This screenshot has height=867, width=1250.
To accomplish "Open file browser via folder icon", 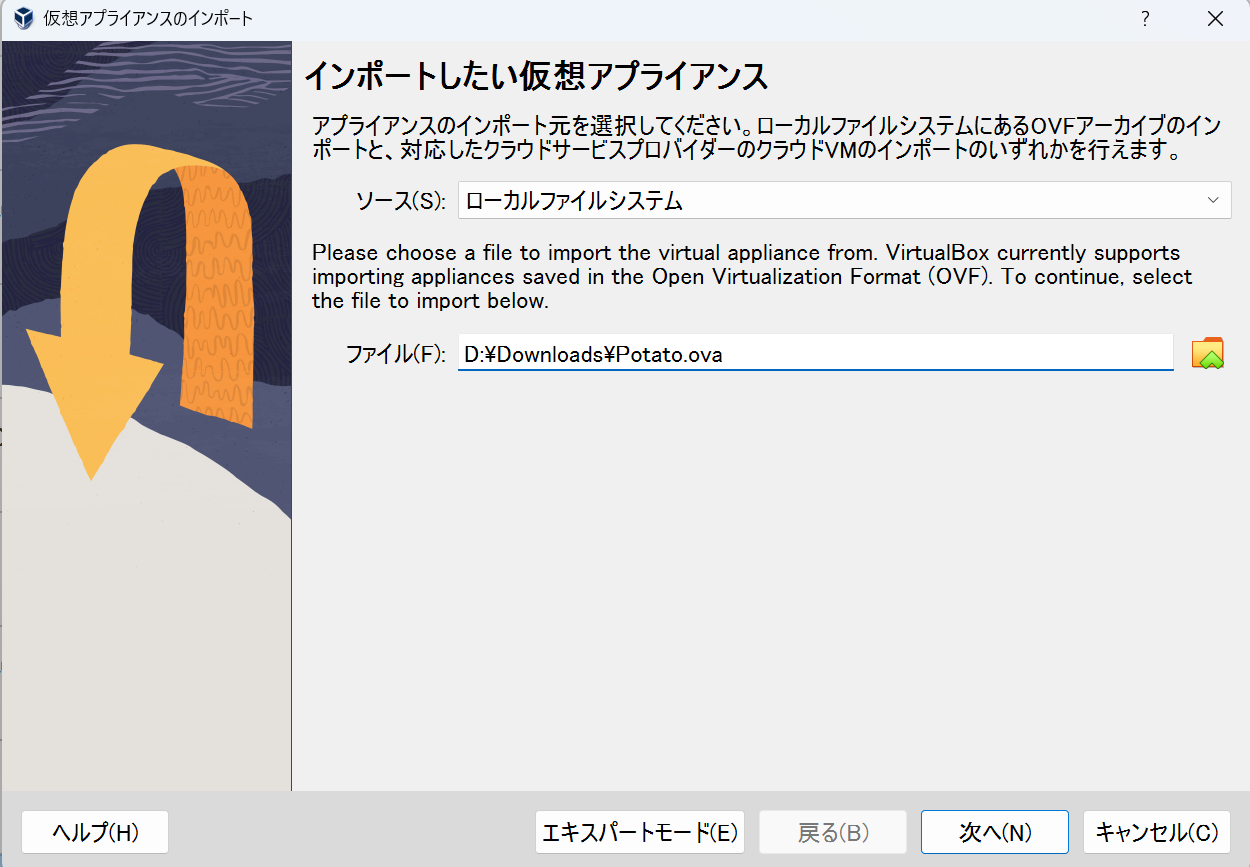I will click(1208, 353).
